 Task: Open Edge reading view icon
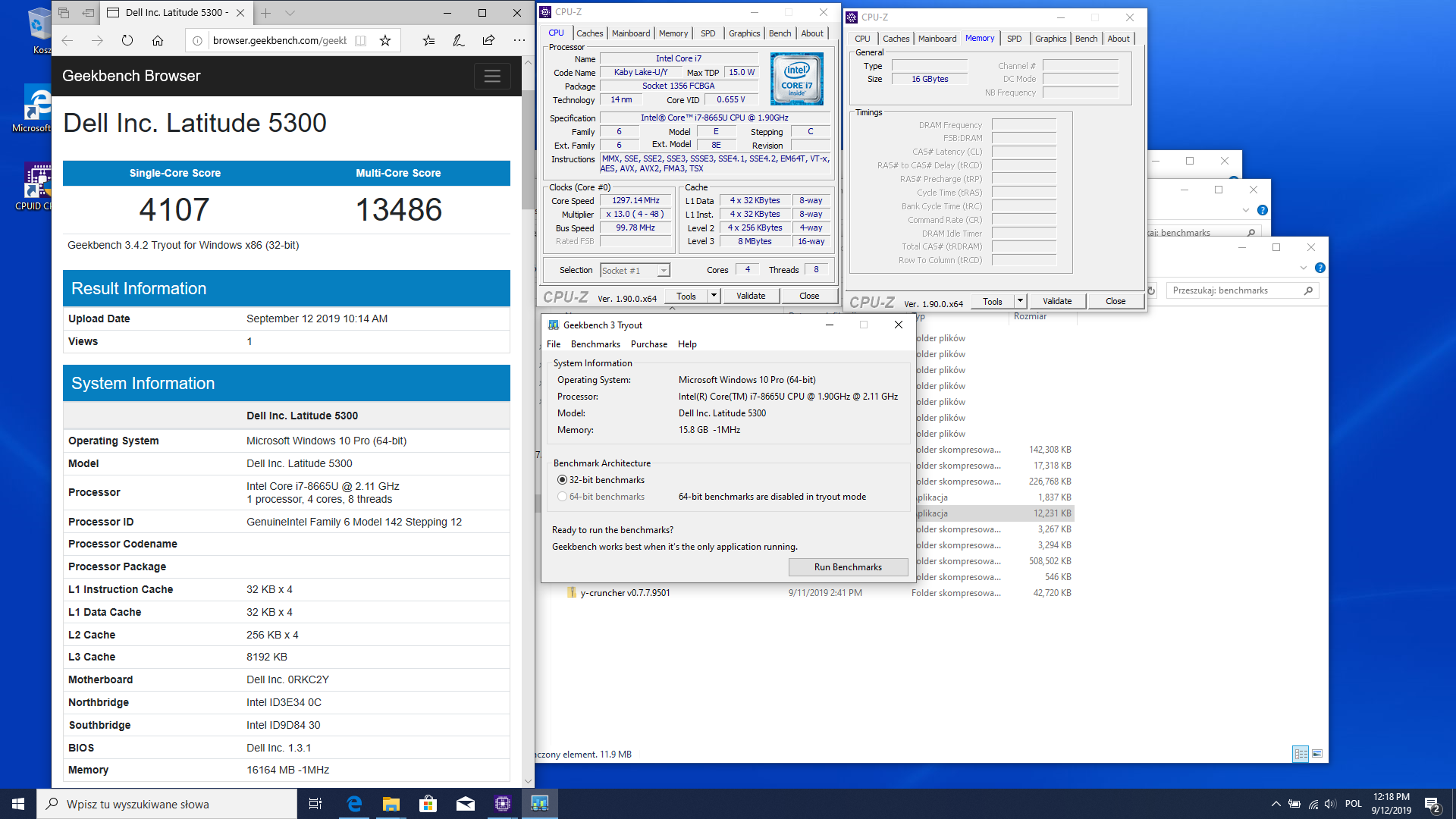(361, 40)
